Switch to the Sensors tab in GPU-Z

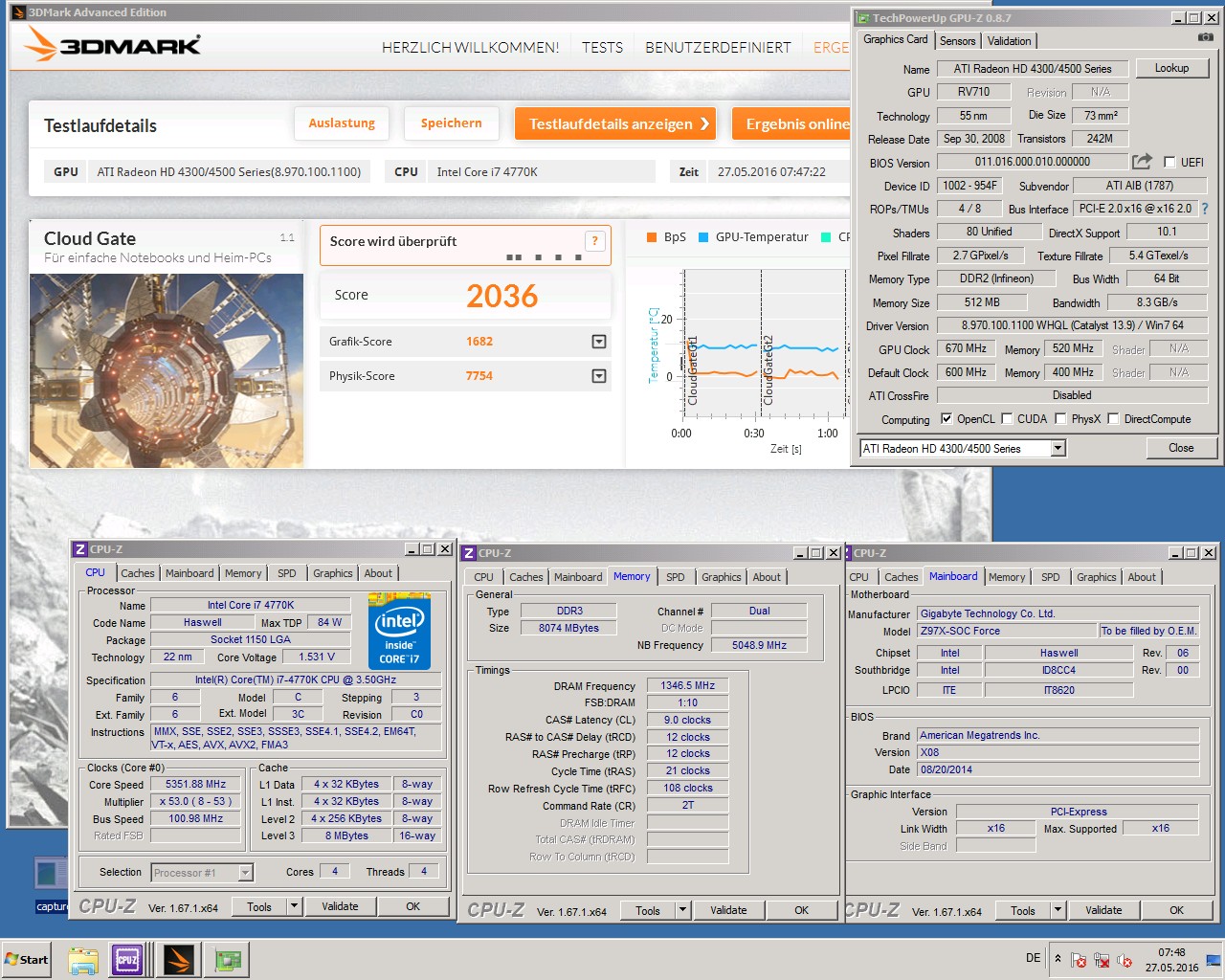(958, 40)
